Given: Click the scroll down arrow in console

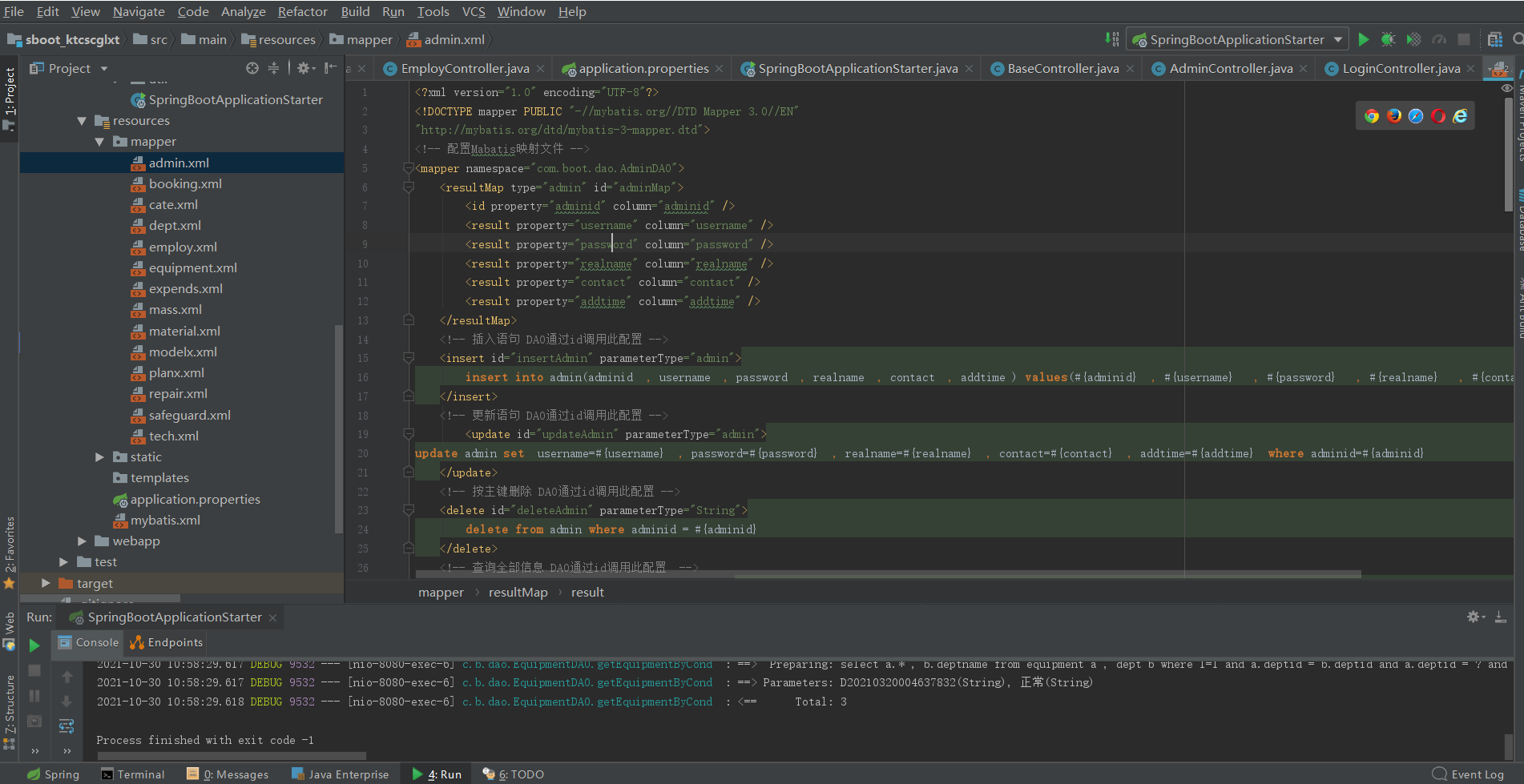Looking at the screenshot, I should click(67, 702).
